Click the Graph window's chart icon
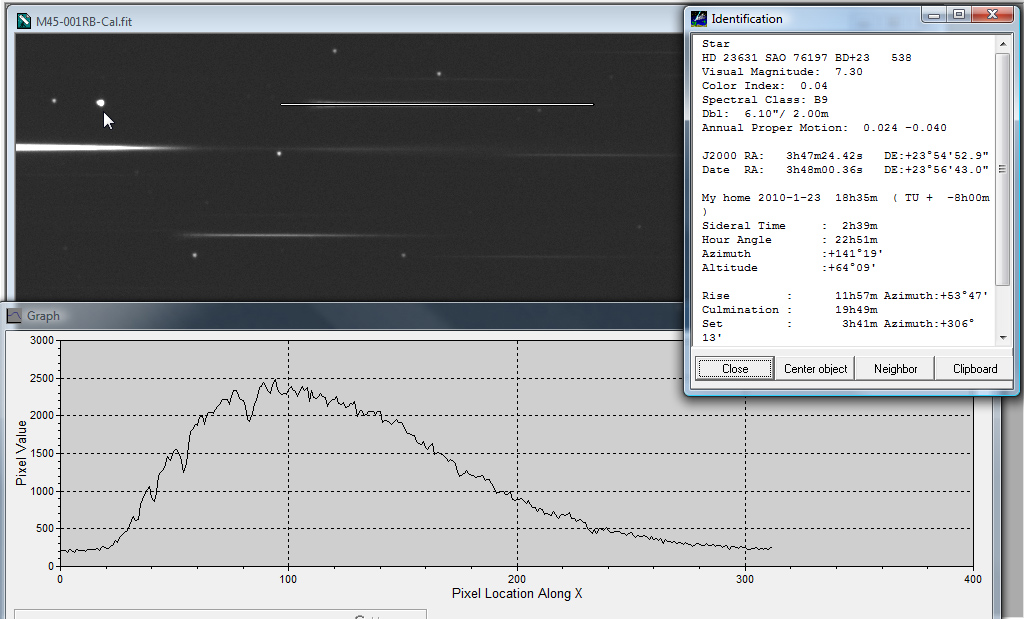This screenshot has height=619, width=1024. [15, 316]
